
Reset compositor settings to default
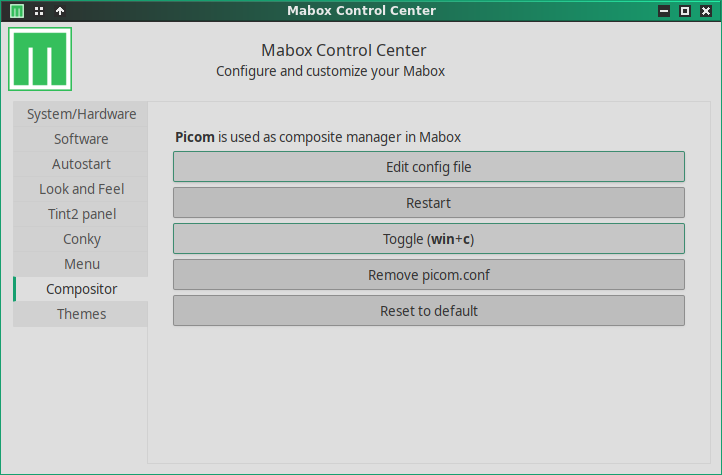click(x=428, y=311)
